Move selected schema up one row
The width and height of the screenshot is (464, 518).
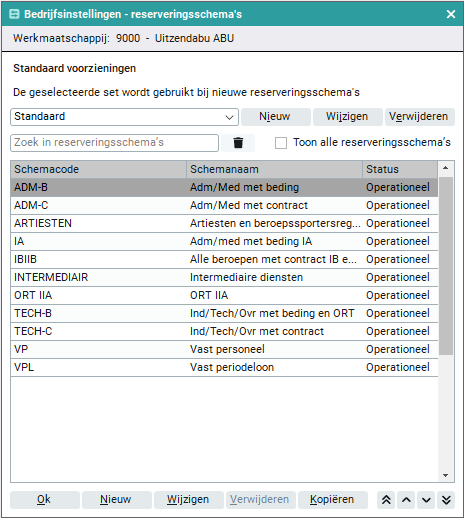(406, 500)
